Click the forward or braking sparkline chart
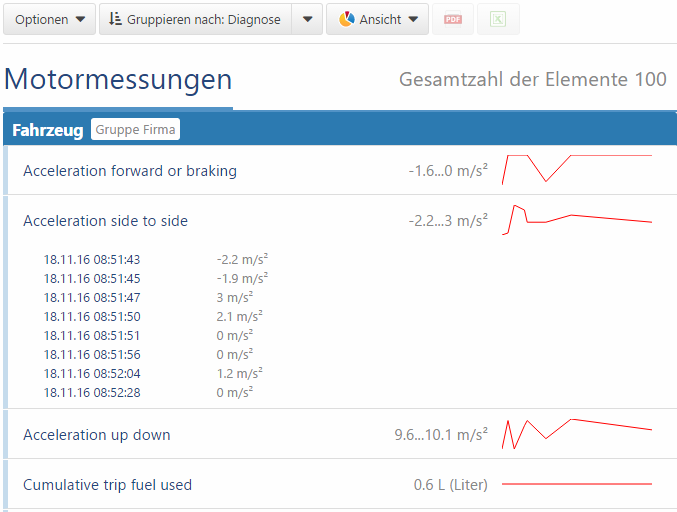The width and height of the screenshot is (677, 512). tap(576, 169)
